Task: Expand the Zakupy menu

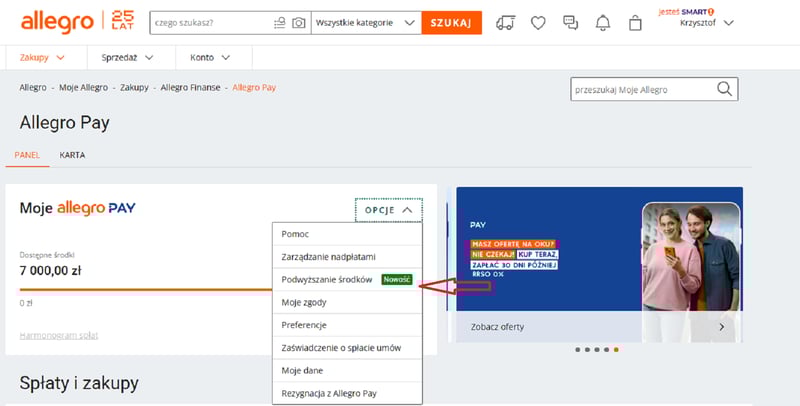Action: coord(42,58)
